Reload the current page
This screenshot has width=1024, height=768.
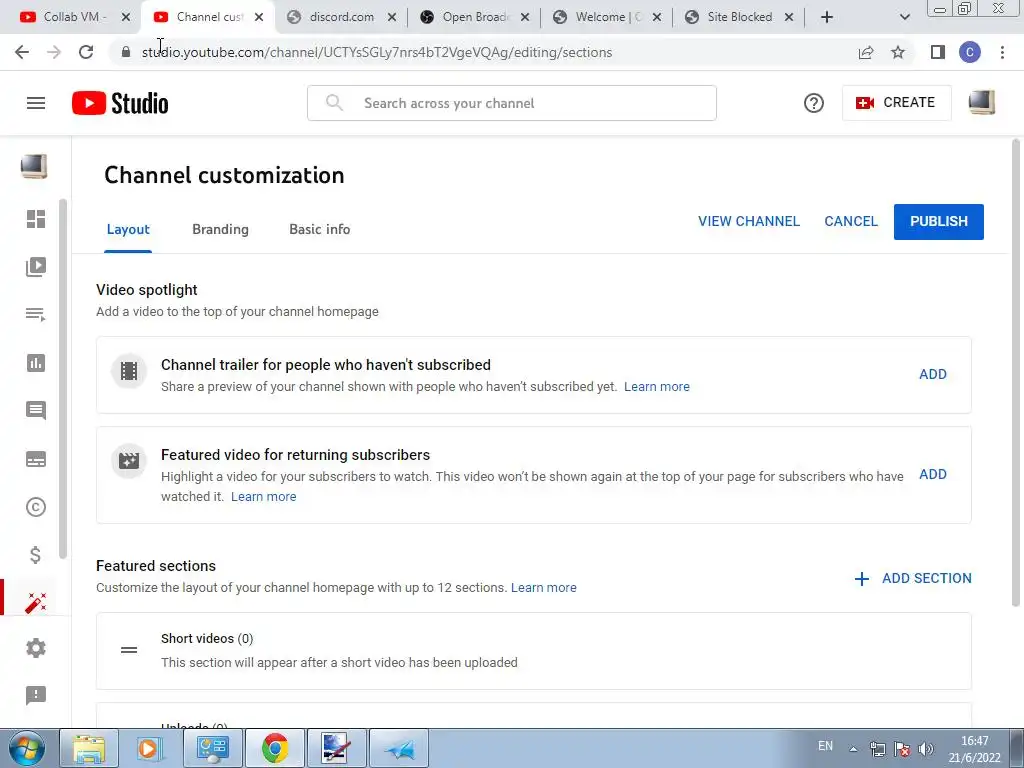click(x=86, y=52)
